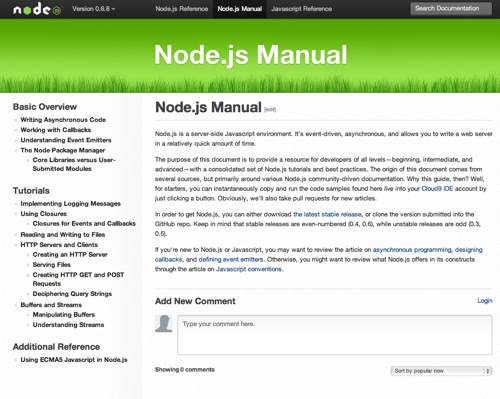This screenshot has width=500, height=399.
Task: Click the node logo in header
Action: tap(37, 9)
